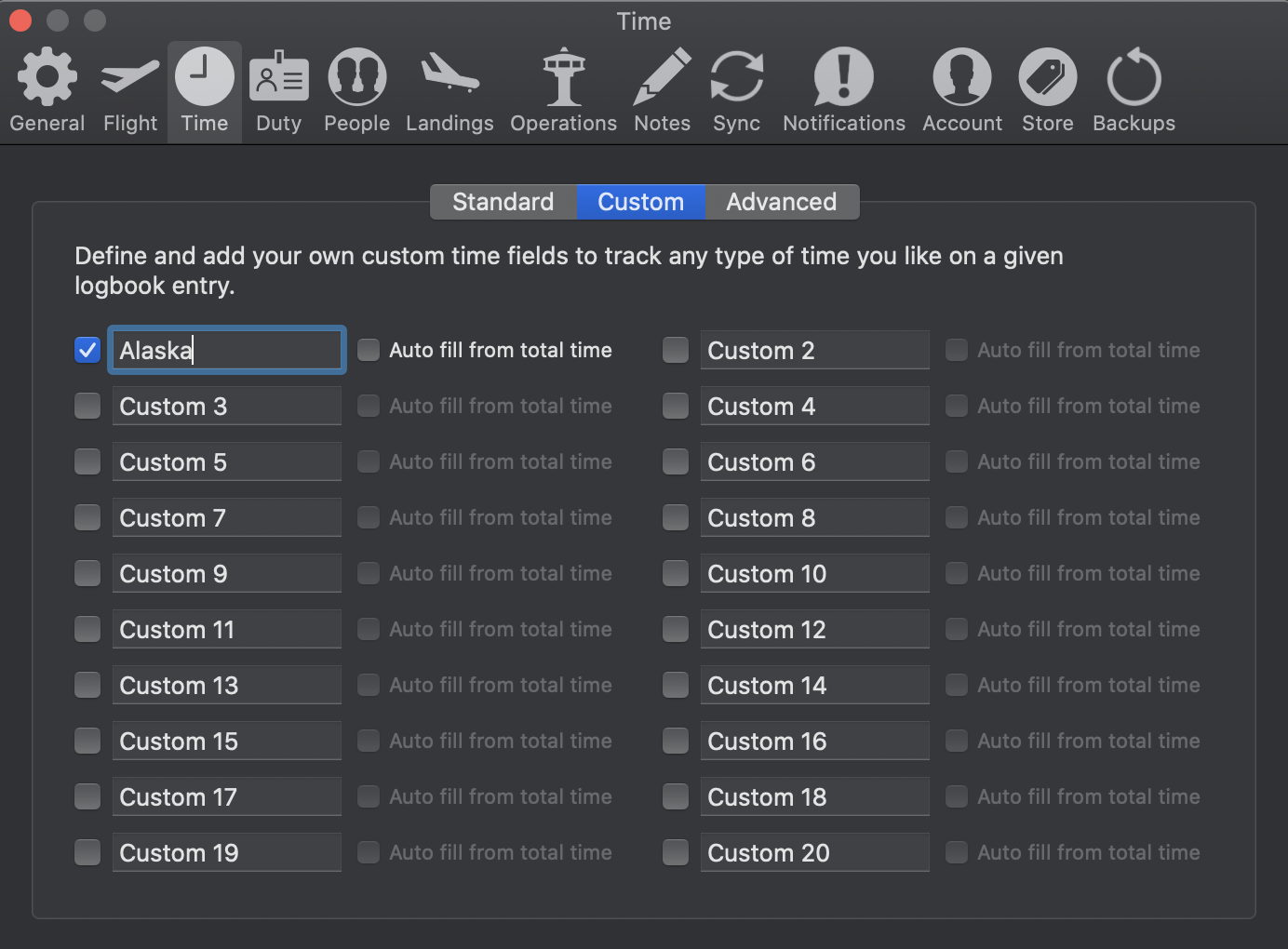1288x949 pixels.
Task: Enable the Custom 17 checkbox
Action: [87, 796]
